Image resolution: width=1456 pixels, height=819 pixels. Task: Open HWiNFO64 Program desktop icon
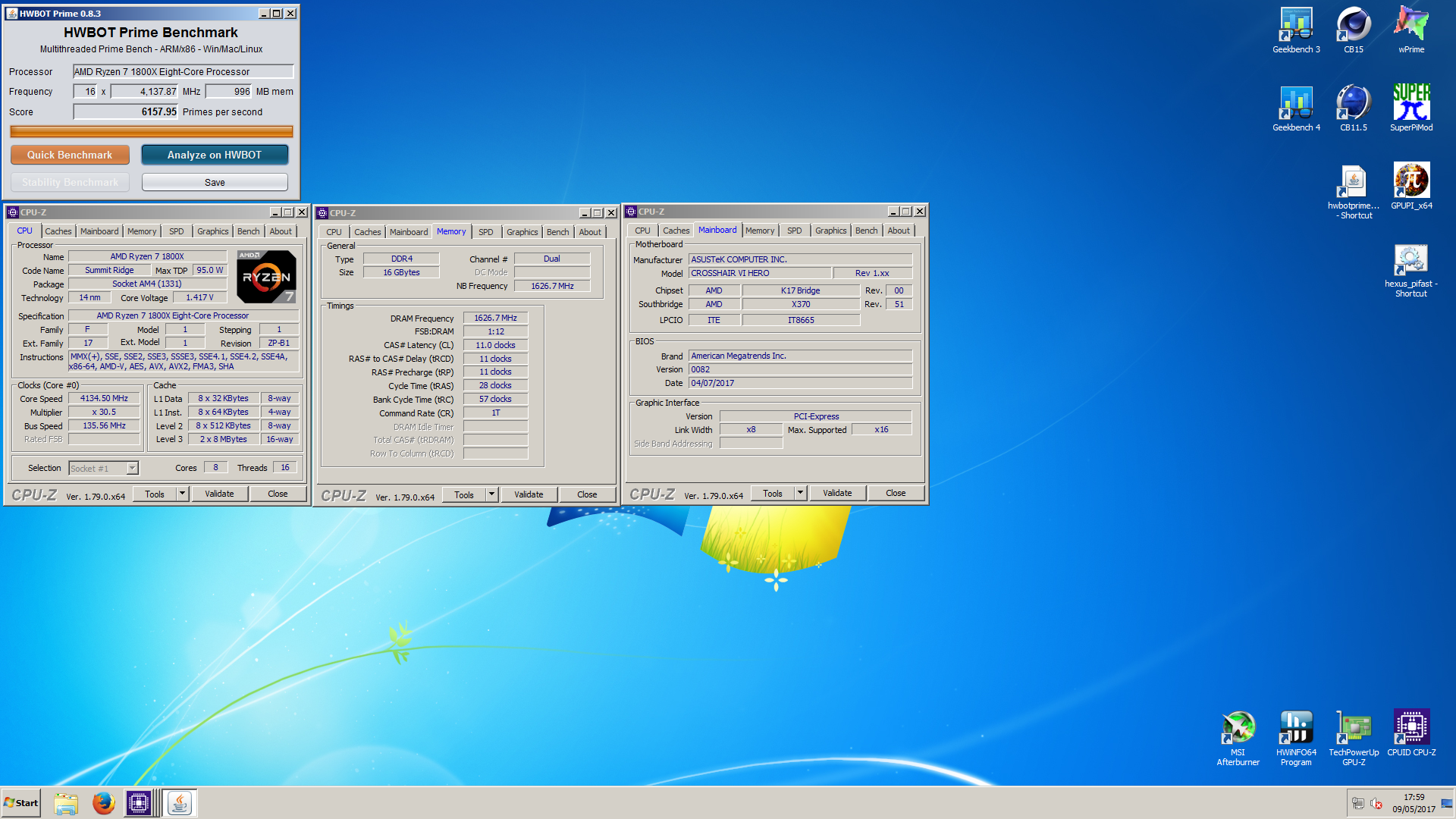coord(1296,739)
